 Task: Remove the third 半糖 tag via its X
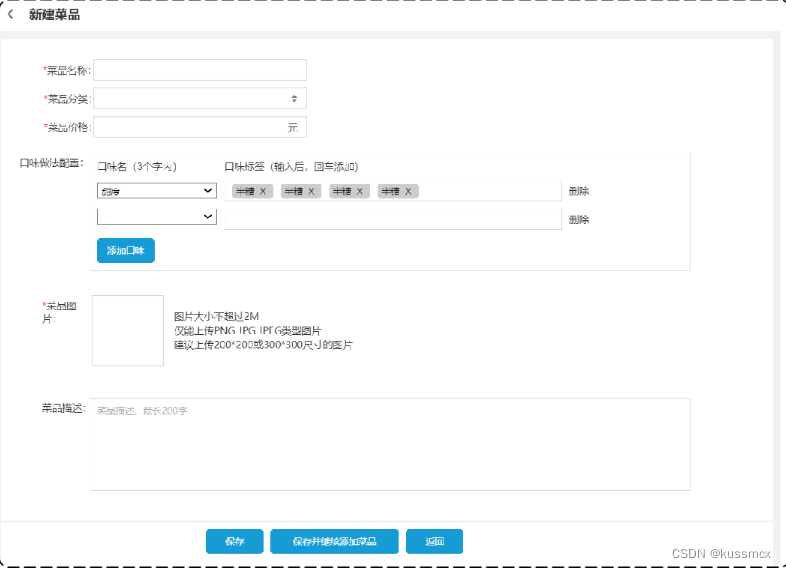pyautogui.click(x=359, y=192)
